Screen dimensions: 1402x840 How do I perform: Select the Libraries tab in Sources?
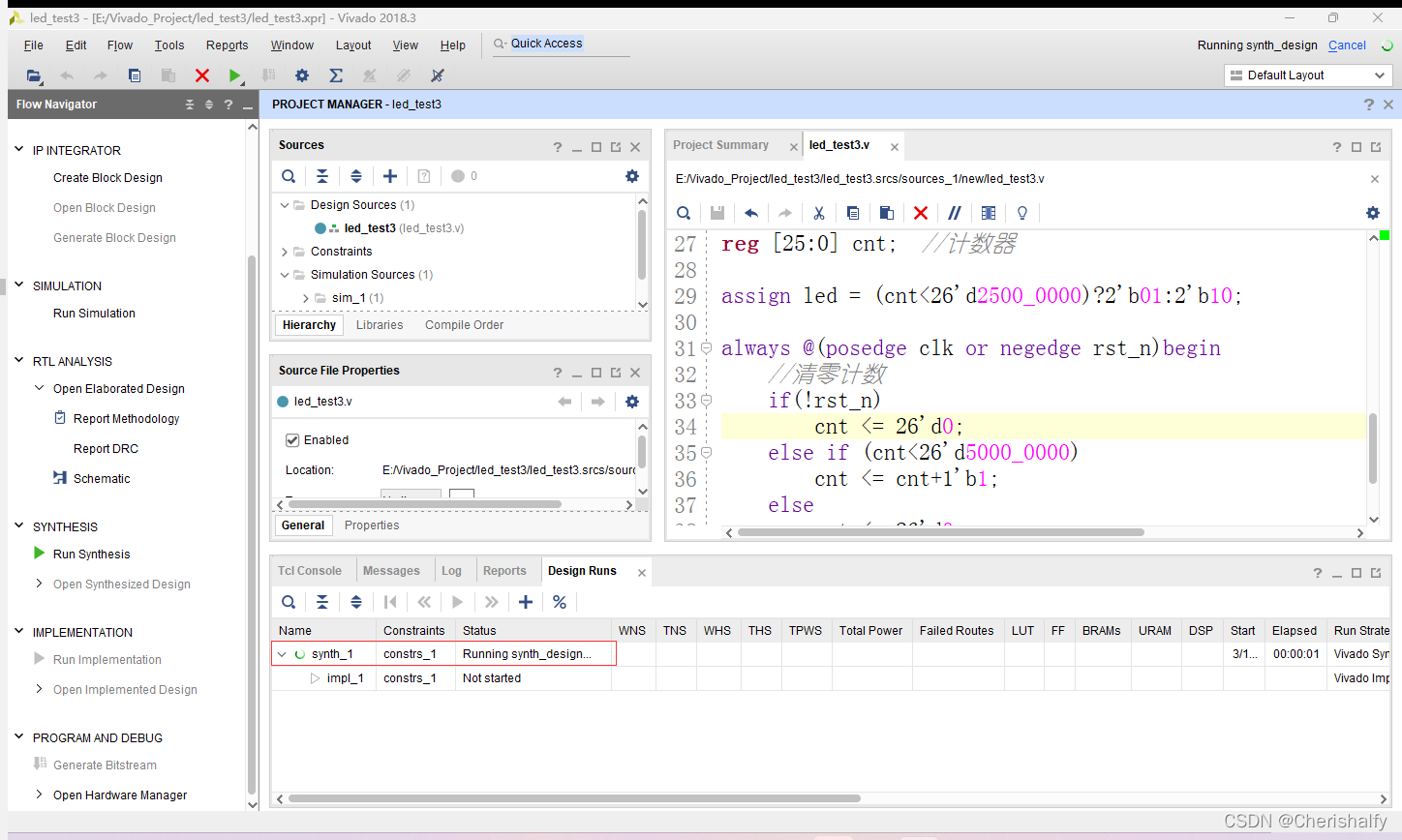coord(380,325)
